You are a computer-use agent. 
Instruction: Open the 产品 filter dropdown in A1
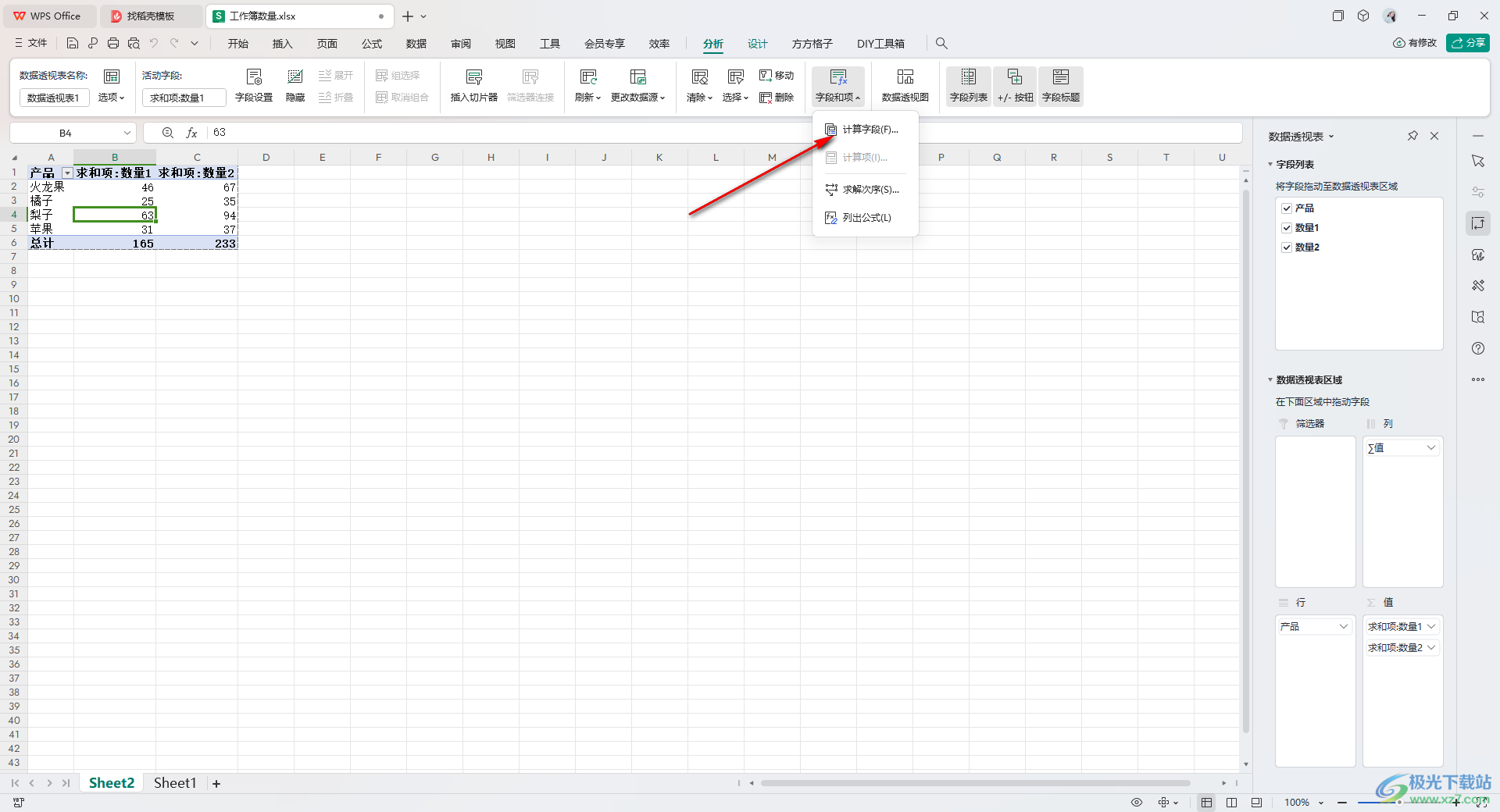pyautogui.click(x=67, y=173)
